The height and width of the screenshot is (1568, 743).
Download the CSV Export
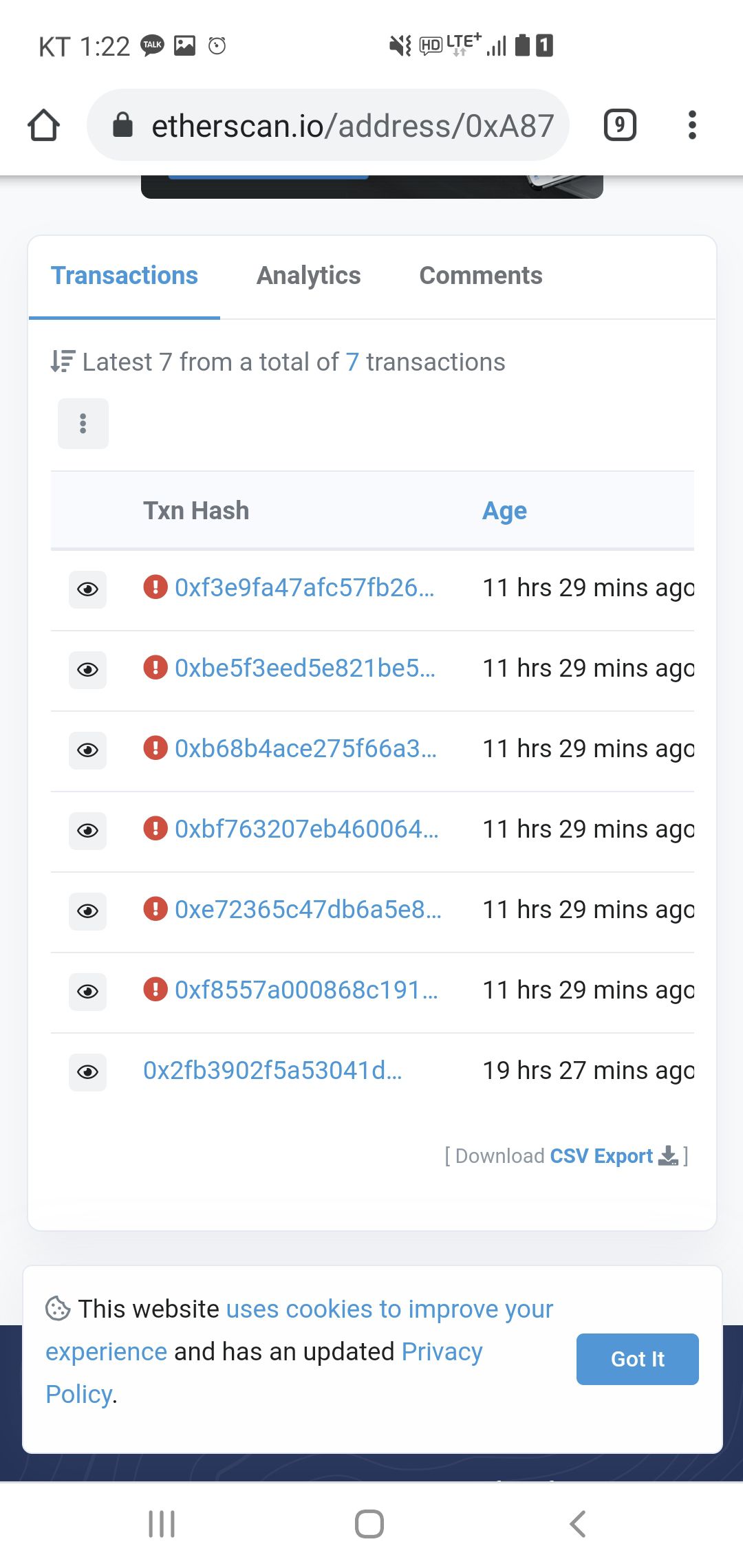coord(612,1156)
